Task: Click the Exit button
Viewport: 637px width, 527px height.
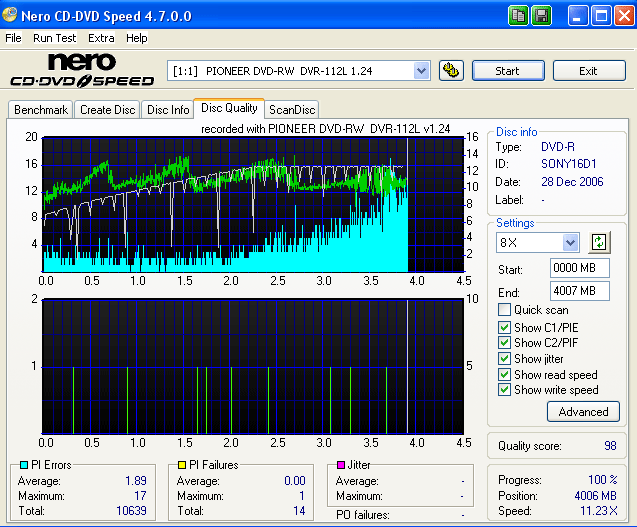Action: (x=589, y=71)
